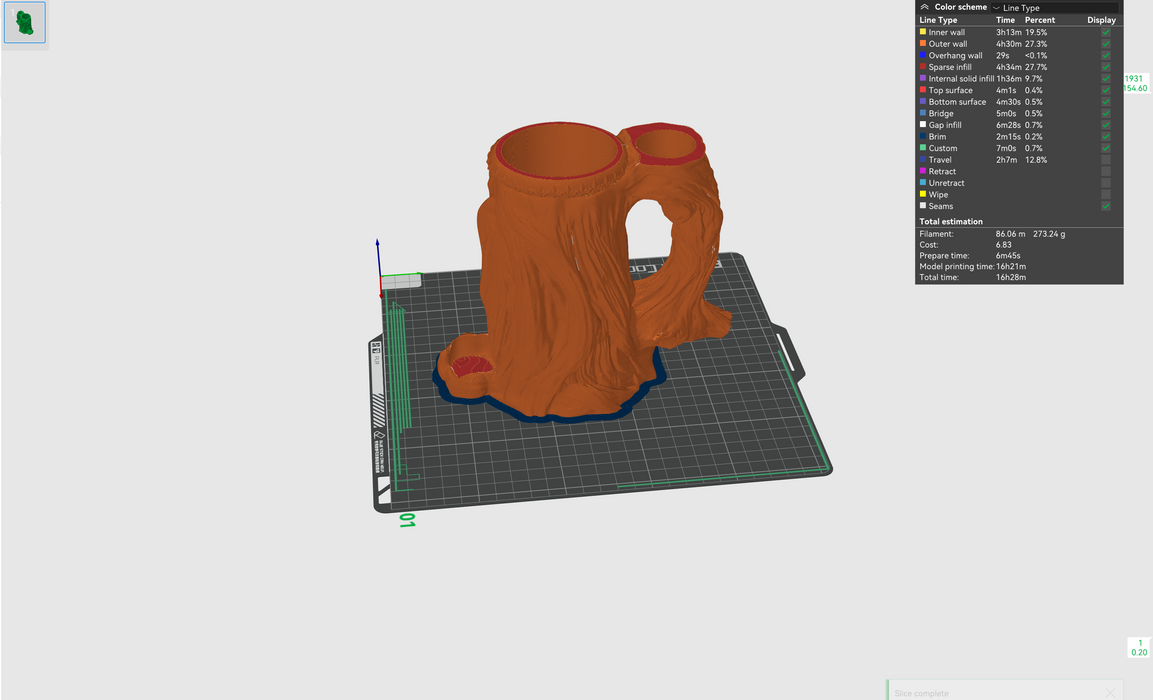
Task: Click the Top surface legend entry
Action: click(x=950, y=90)
